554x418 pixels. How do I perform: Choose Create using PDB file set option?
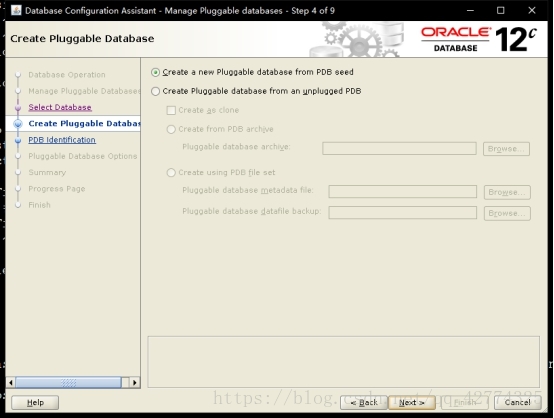pos(171,172)
